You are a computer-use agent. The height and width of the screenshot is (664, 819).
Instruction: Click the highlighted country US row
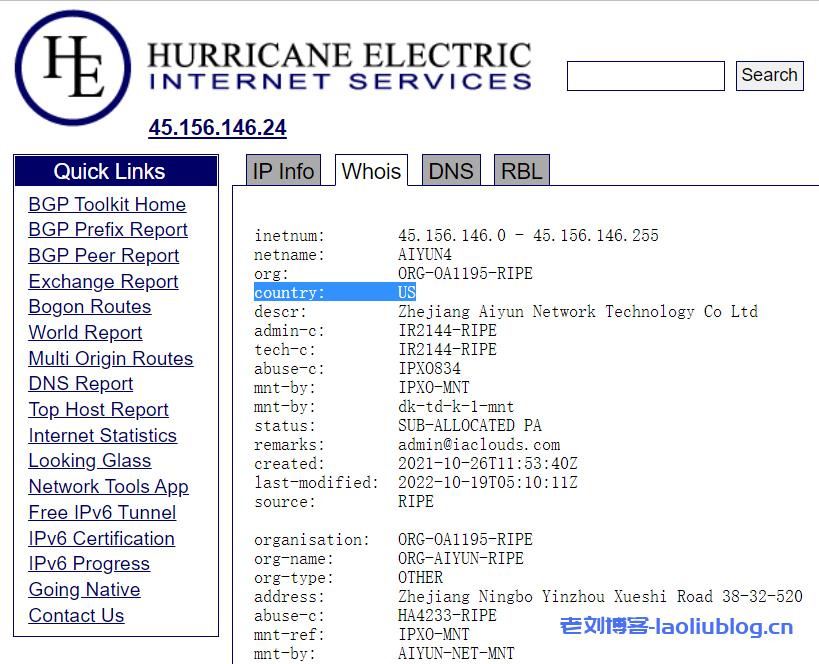[334, 293]
